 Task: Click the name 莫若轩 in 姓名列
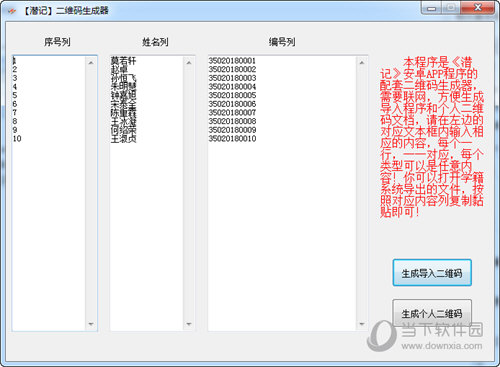(x=123, y=61)
